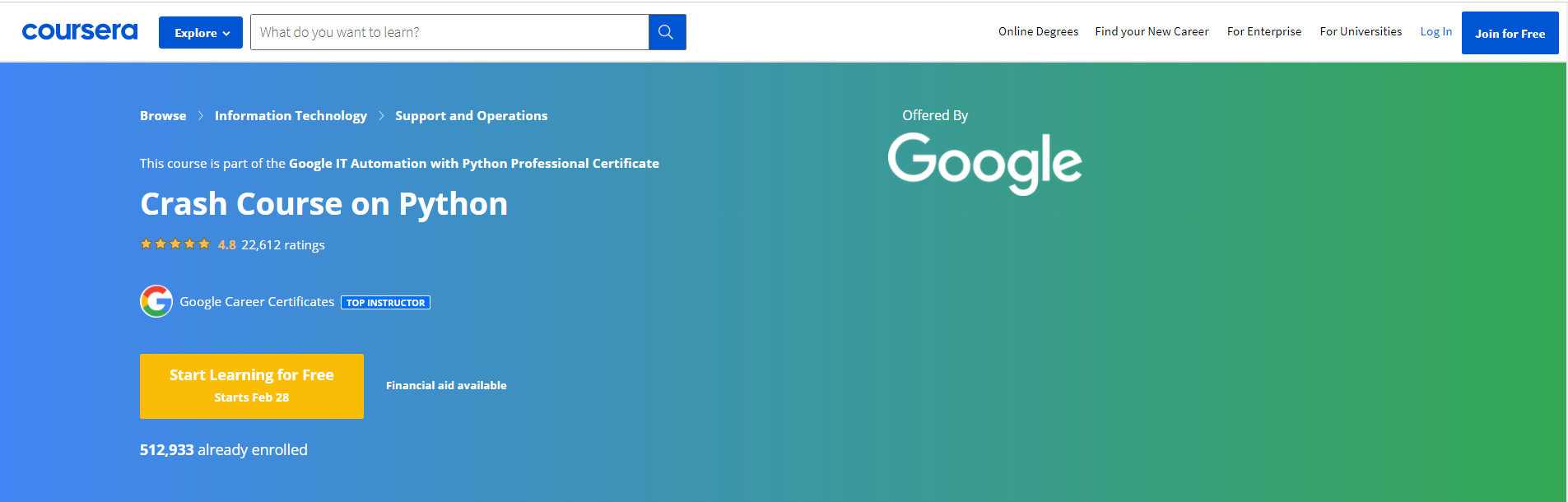Open Find your New Career
This screenshot has height=502, width=1568.
[x=1152, y=31]
